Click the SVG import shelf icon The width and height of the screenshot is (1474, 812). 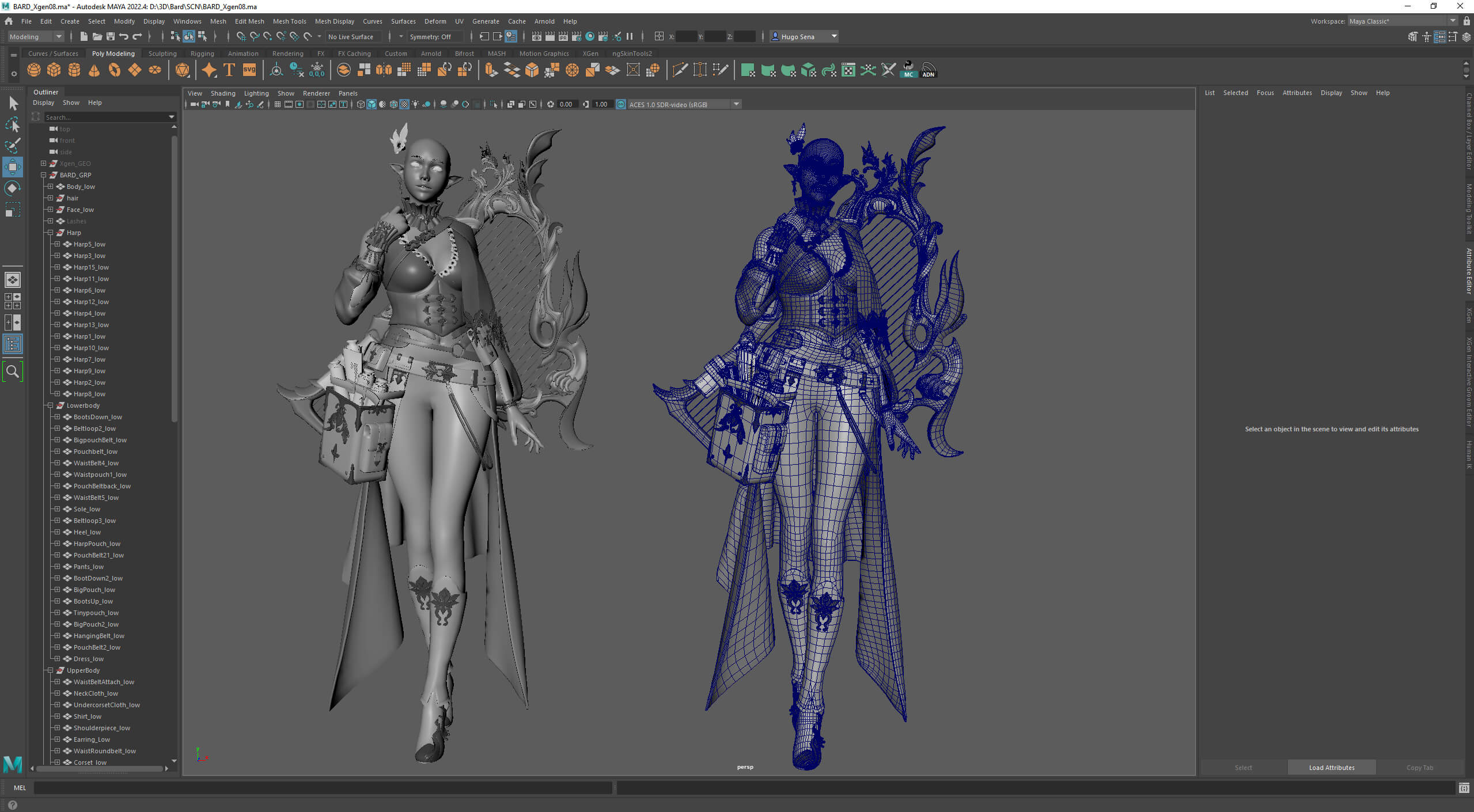tap(249, 70)
